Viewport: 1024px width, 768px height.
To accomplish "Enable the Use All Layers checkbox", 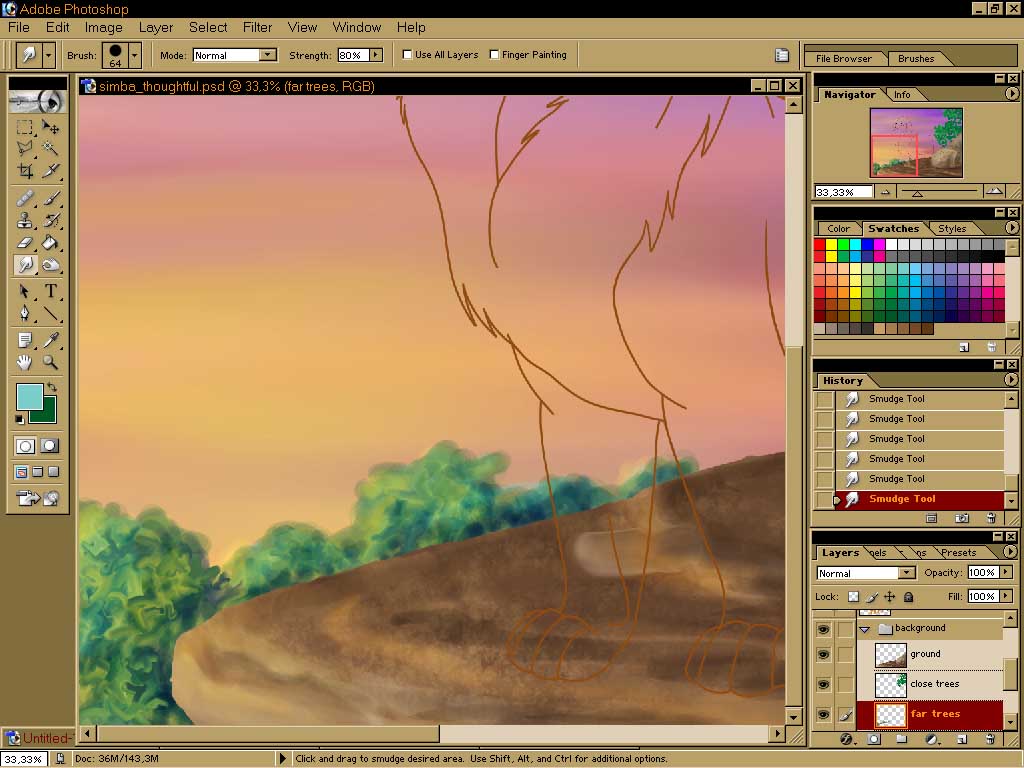I will pos(408,55).
